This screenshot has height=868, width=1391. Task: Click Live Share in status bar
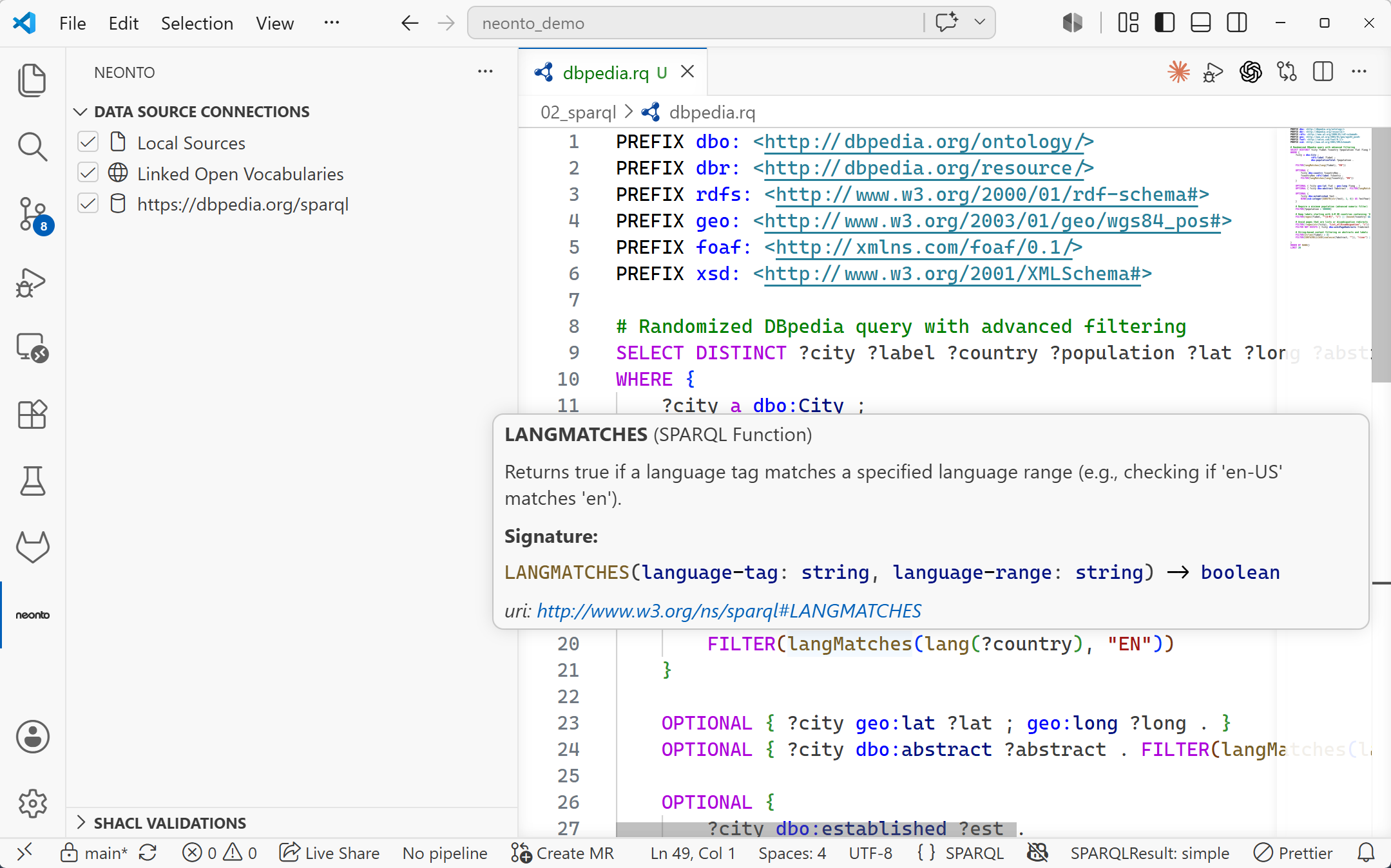[x=329, y=853]
